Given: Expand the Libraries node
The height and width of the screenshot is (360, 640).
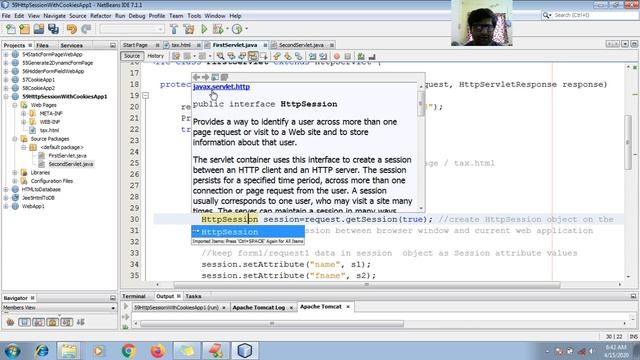Looking at the screenshot, I should [15, 172].
